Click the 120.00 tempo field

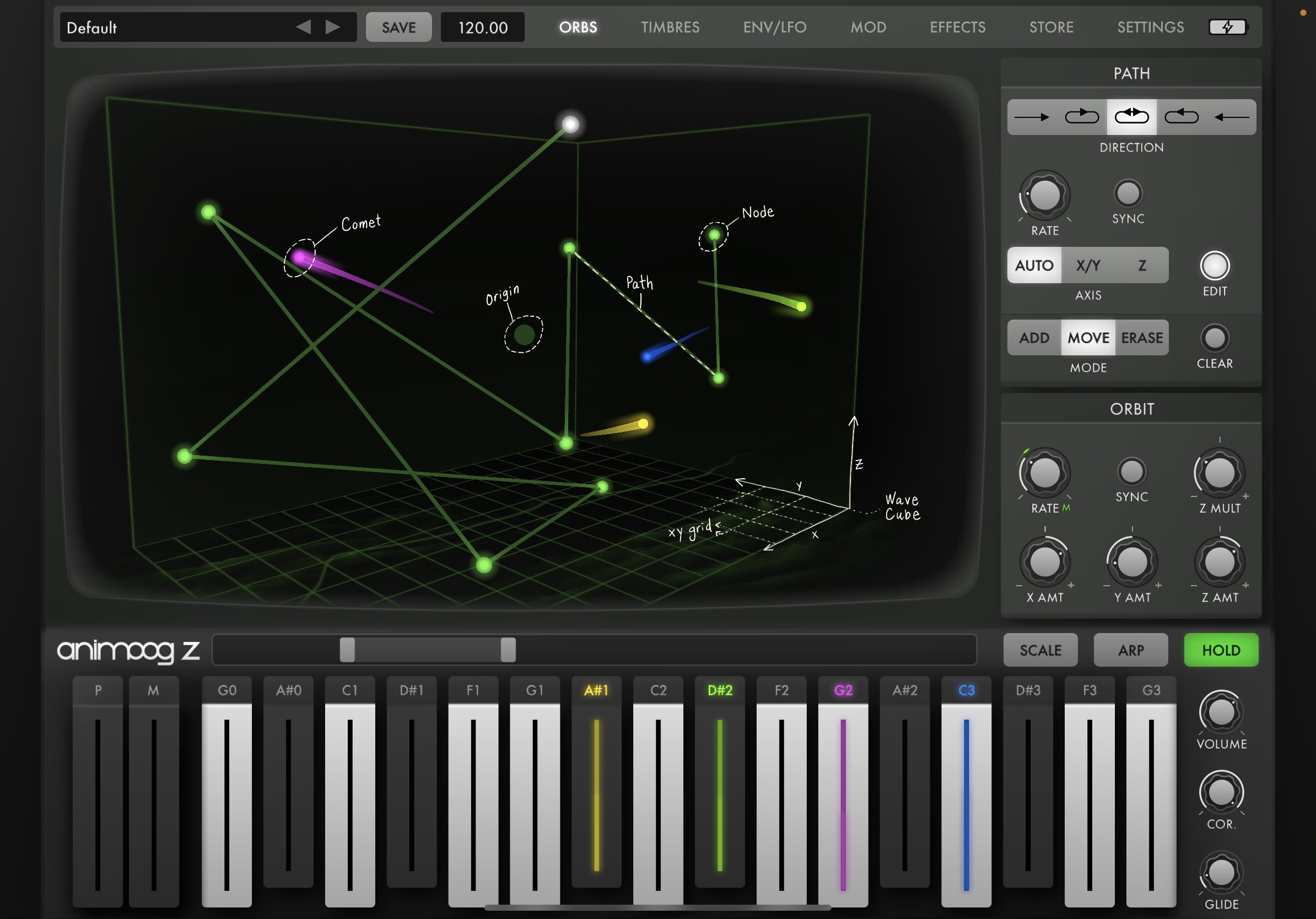coord(482,27)
